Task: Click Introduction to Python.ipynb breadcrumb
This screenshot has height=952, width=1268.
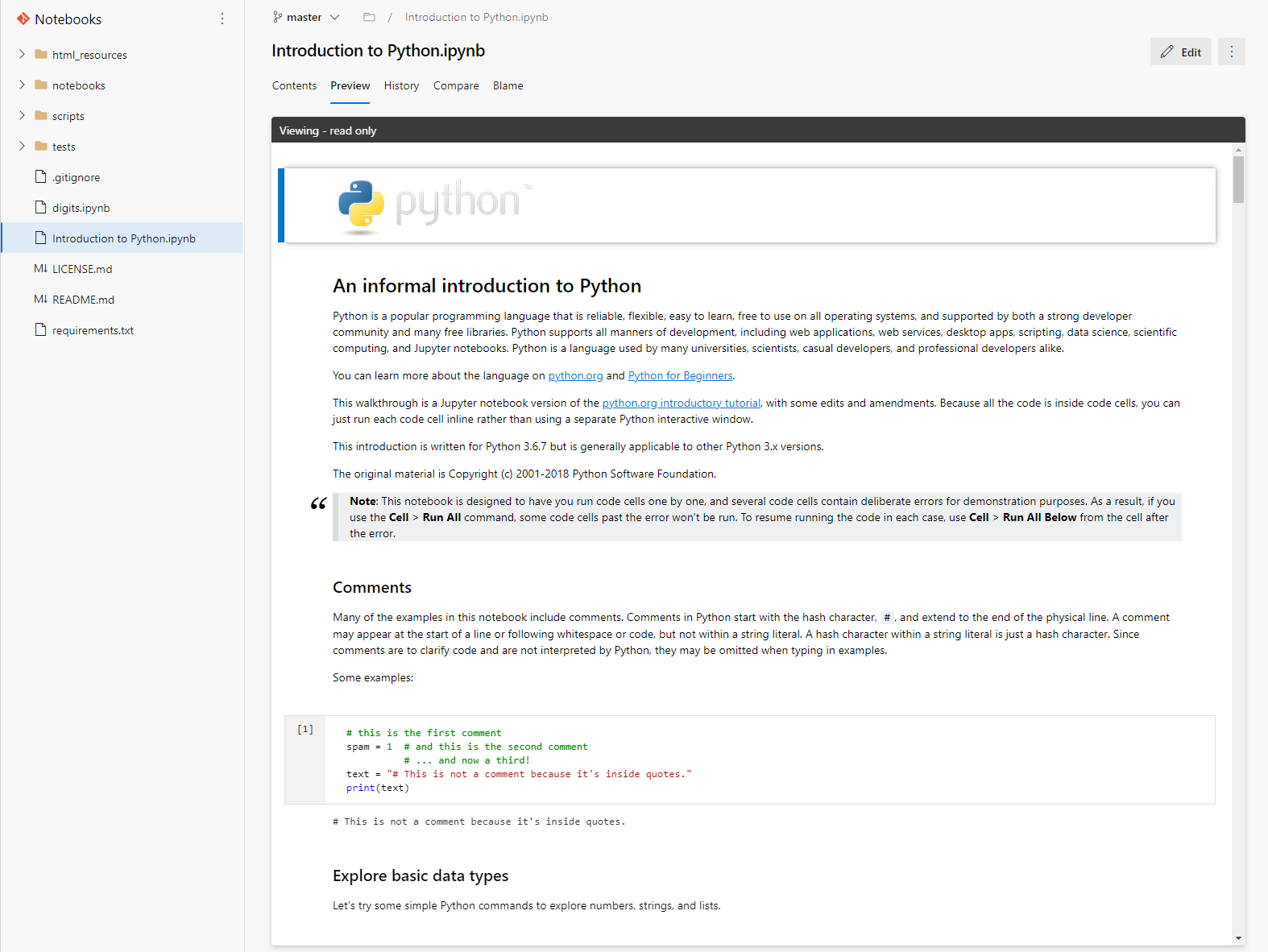Action: click(x=476, y=17)
